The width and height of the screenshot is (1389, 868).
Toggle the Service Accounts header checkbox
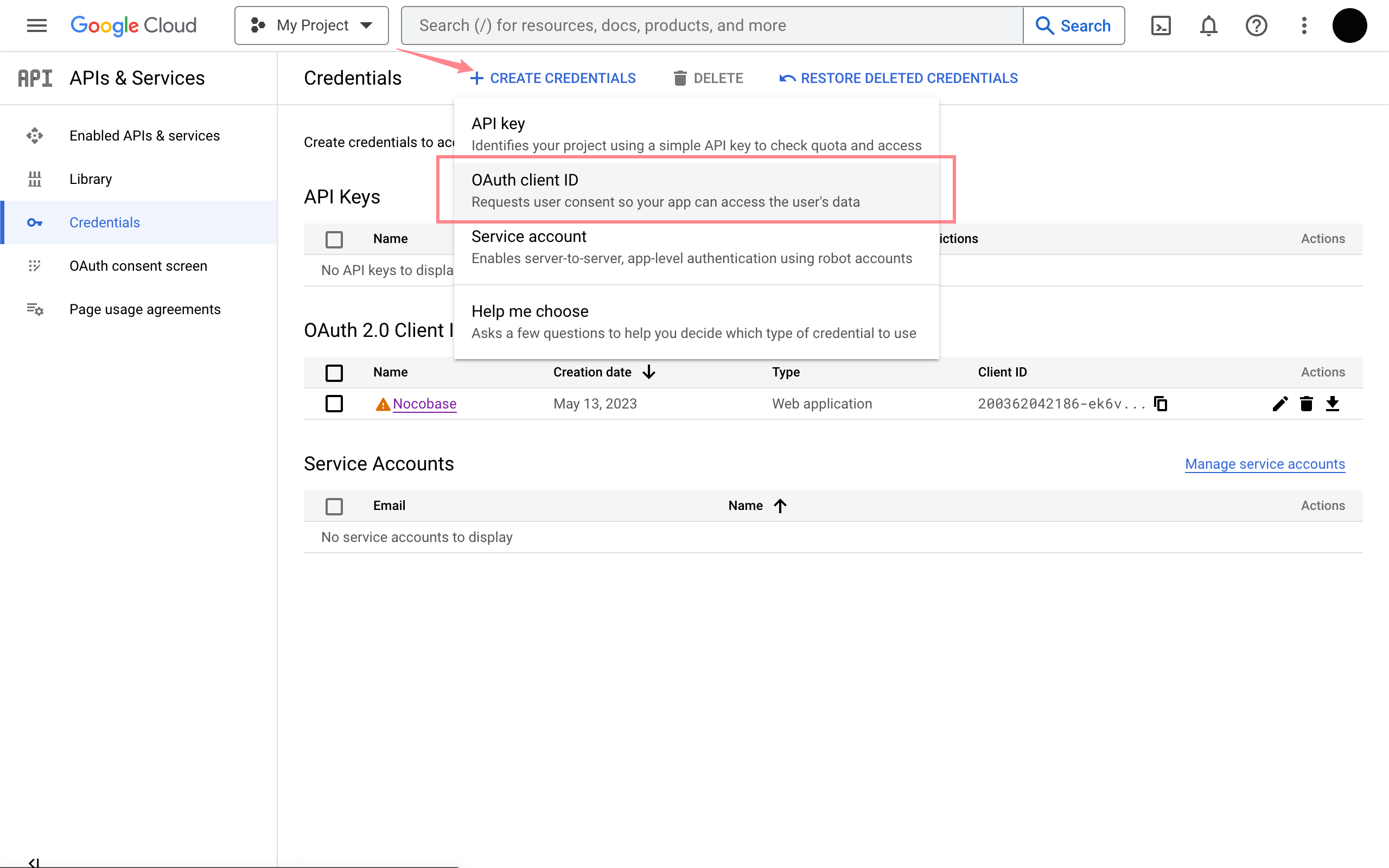point(334,506)
